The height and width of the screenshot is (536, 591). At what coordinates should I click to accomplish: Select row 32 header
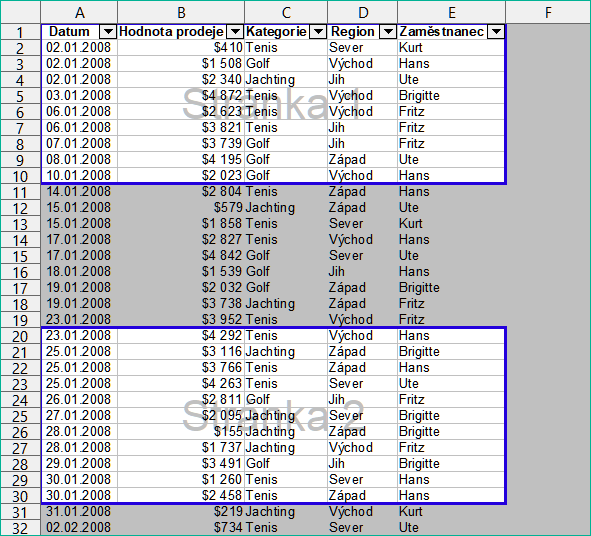(20, 528)
